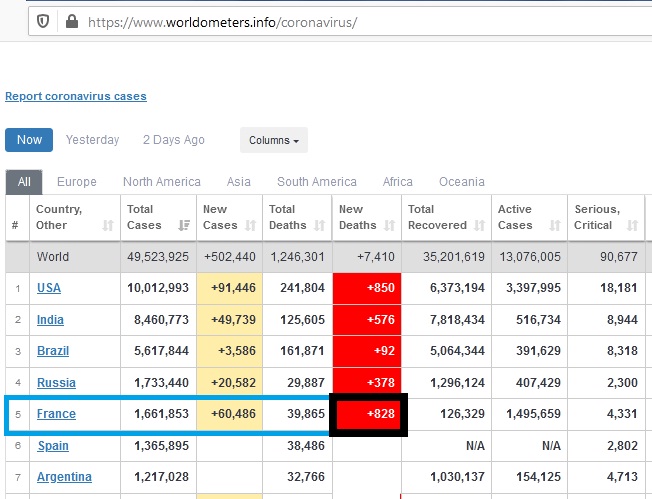Open the France country link
The height and width of the screenshot is (499, 652).
(x=56, y=414)
